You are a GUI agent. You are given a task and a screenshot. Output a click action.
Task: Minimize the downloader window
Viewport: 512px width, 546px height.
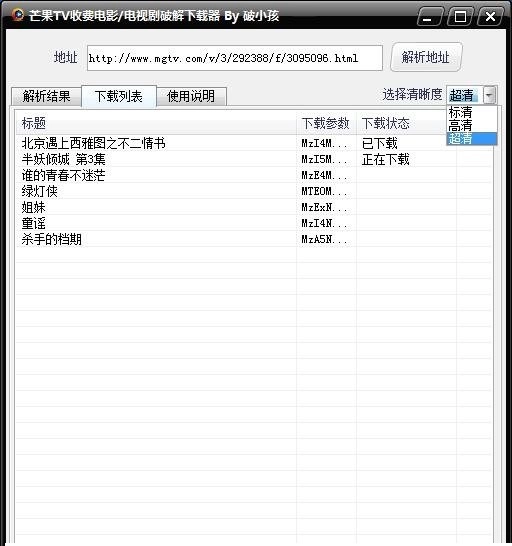[429, 16]
